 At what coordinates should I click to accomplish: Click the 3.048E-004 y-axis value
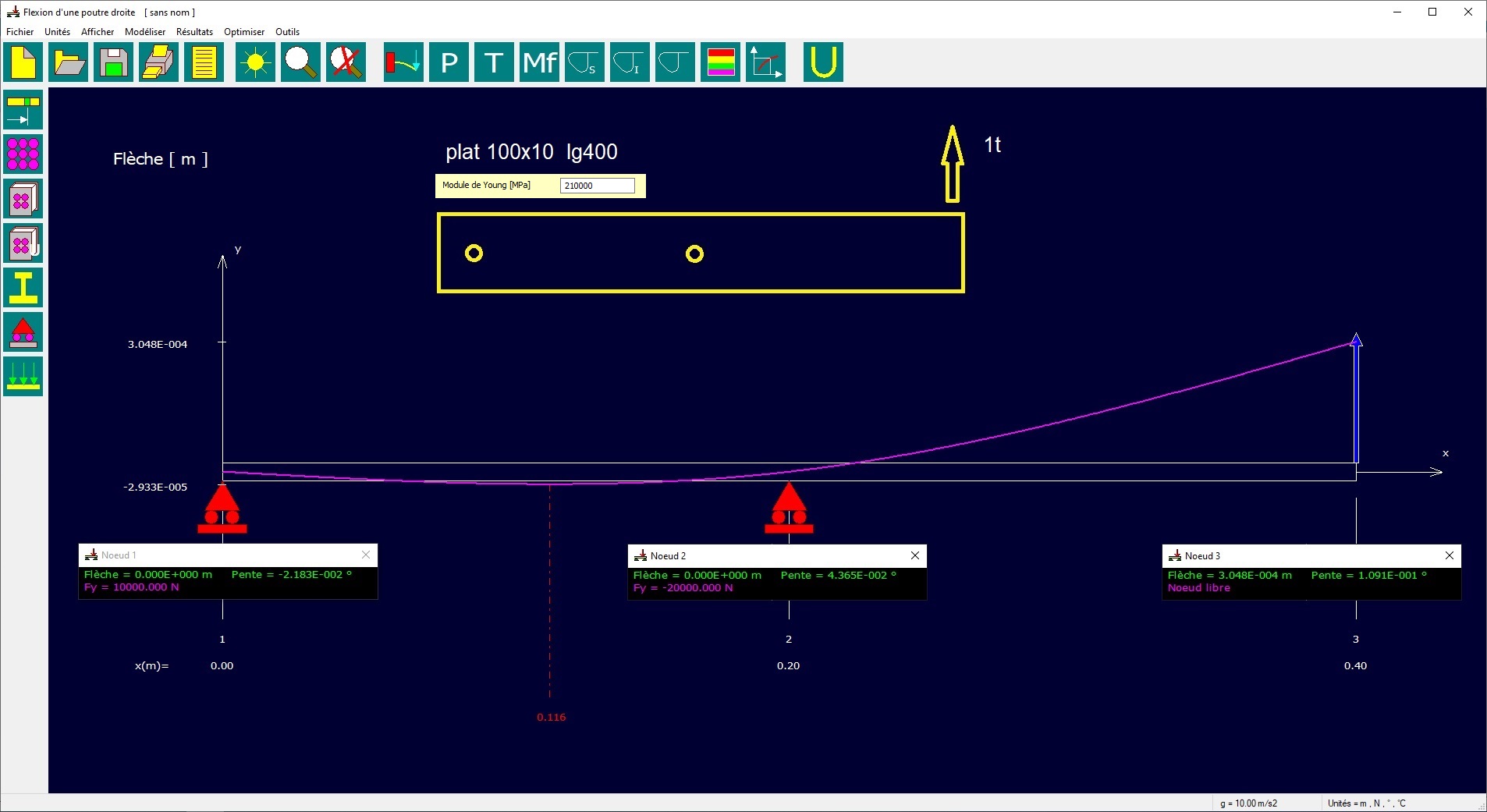tap(158, 344)
